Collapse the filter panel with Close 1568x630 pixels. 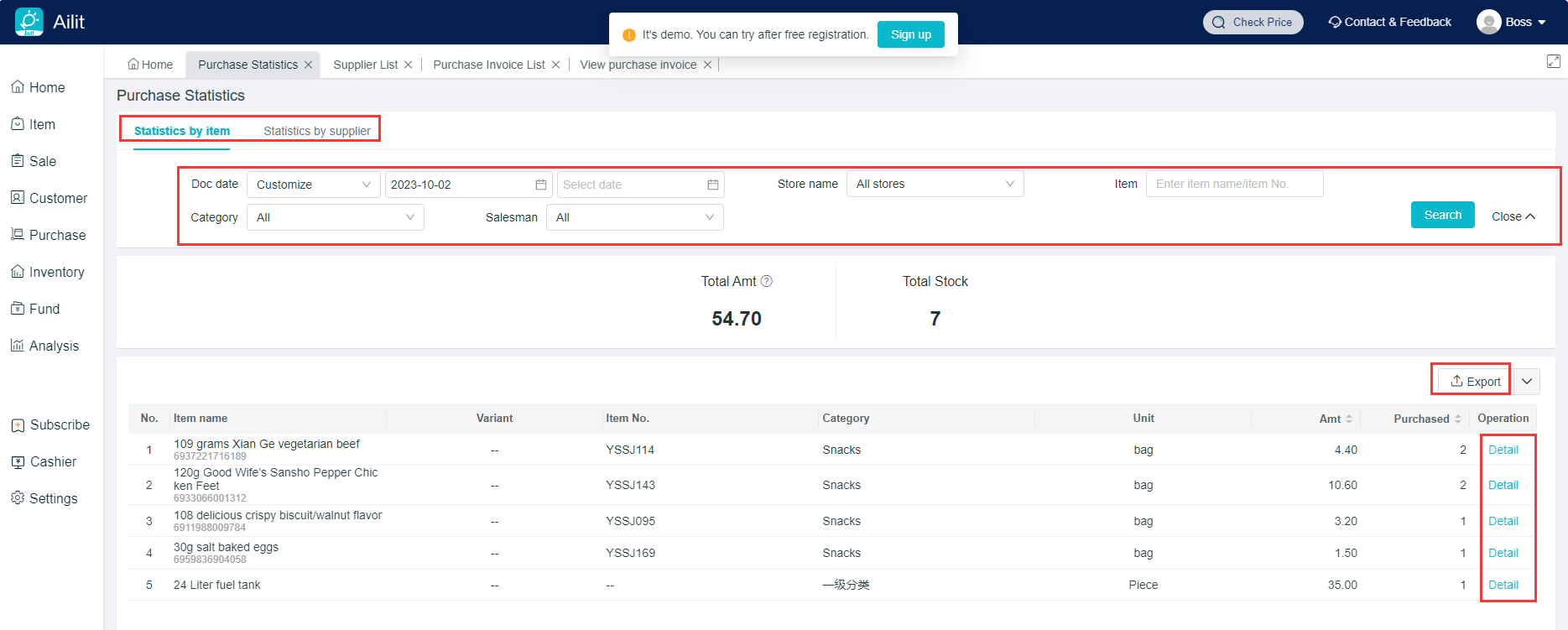click(x=1513, y=216)
